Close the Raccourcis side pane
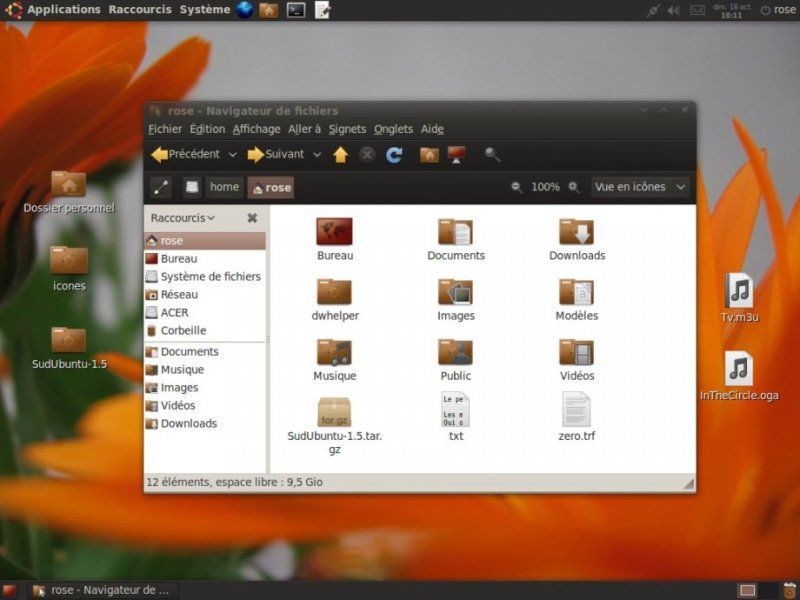The image size is (800, 600). [252, 218]
